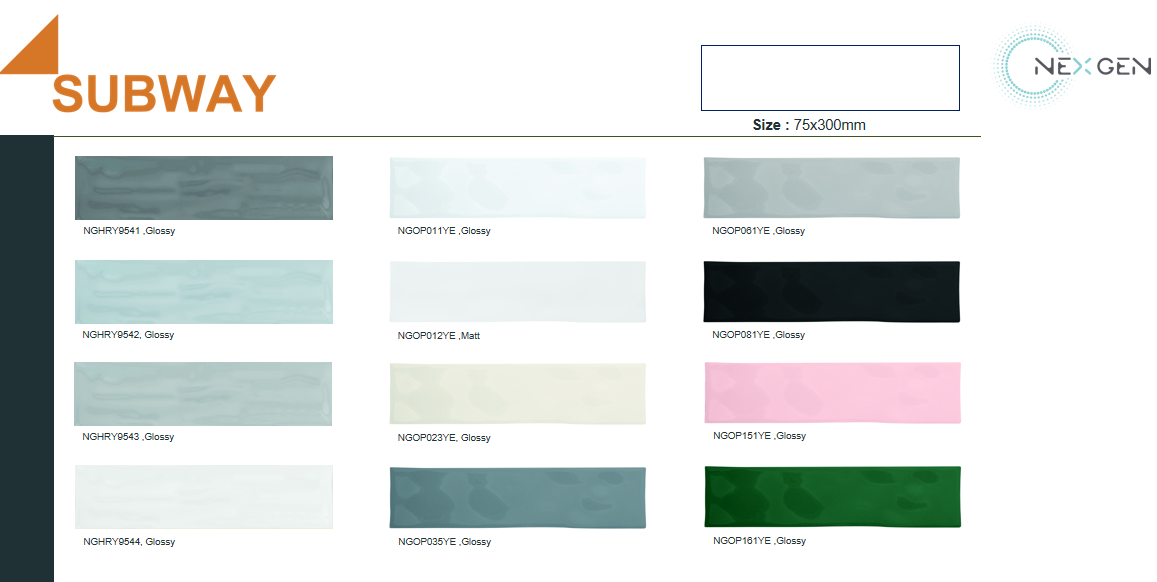Select the NGOP161YE green tile
The height and width of the screenshot is (582, 1157).
pos(832,497)
